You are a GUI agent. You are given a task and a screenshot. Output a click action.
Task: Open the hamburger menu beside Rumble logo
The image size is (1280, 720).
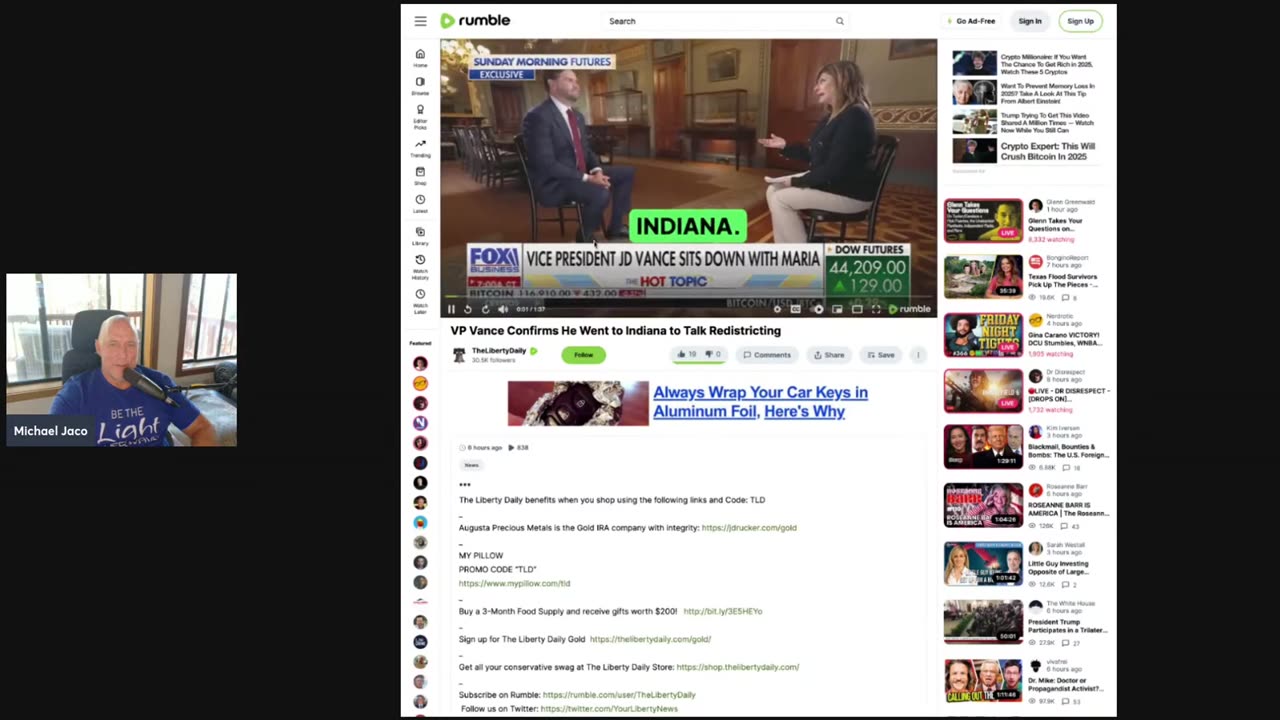tap(420, 21)
